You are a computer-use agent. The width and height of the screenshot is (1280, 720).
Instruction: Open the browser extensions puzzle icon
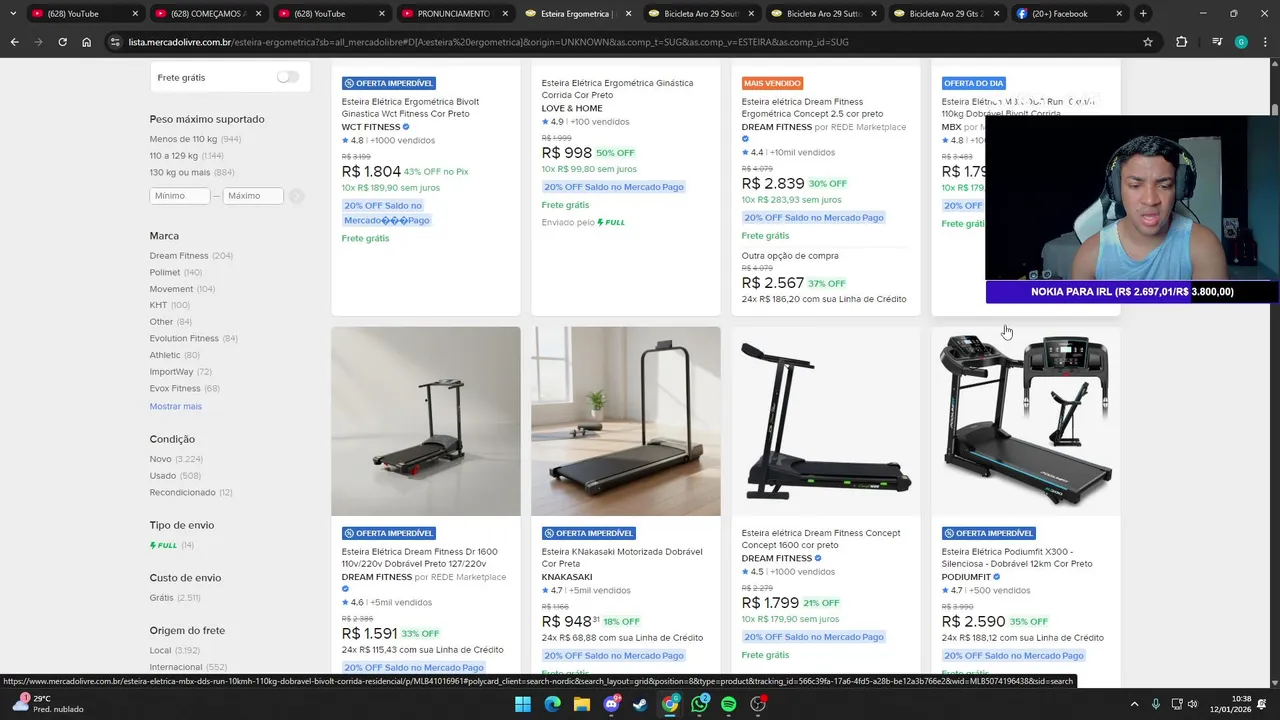point(1182,42)
